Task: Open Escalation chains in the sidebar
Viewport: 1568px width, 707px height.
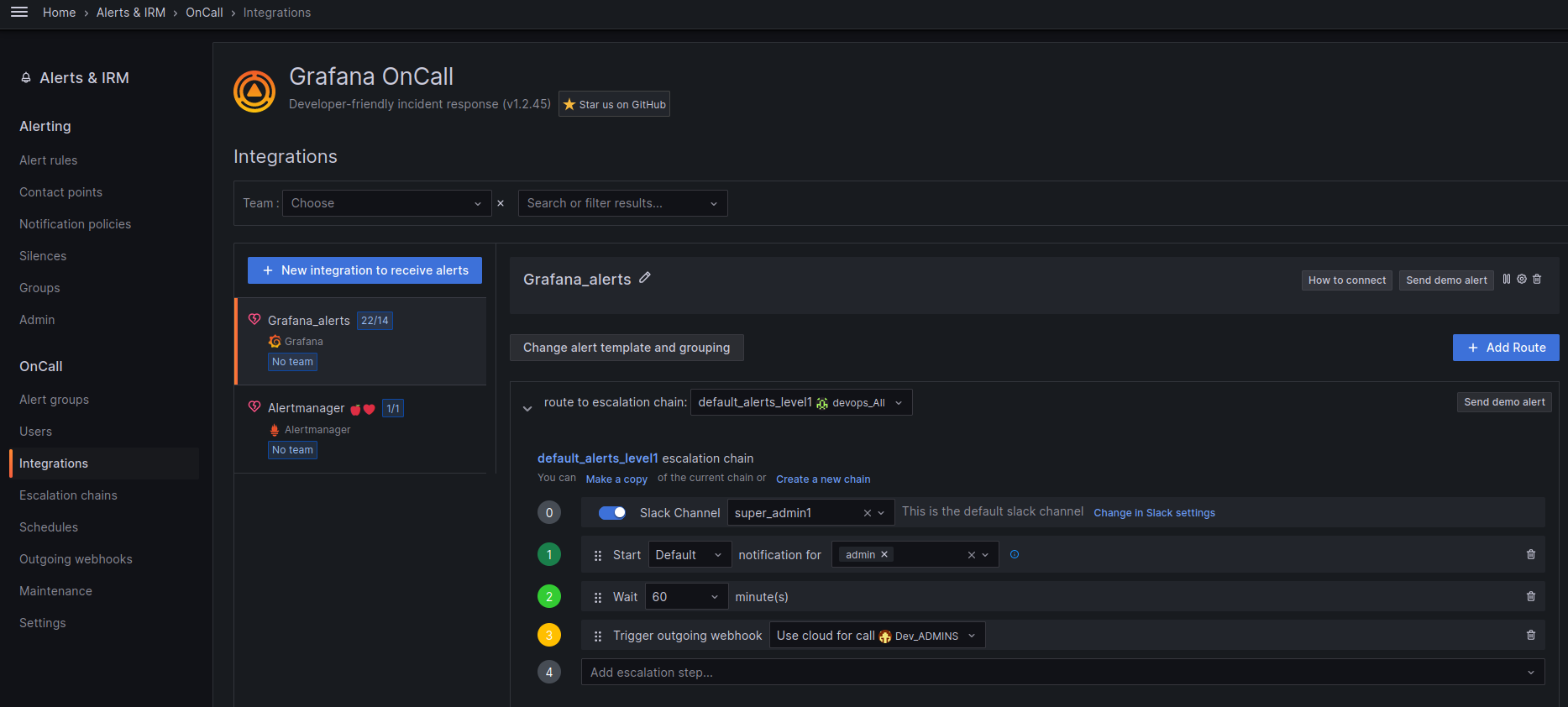Action: click(x=69, y=495)
